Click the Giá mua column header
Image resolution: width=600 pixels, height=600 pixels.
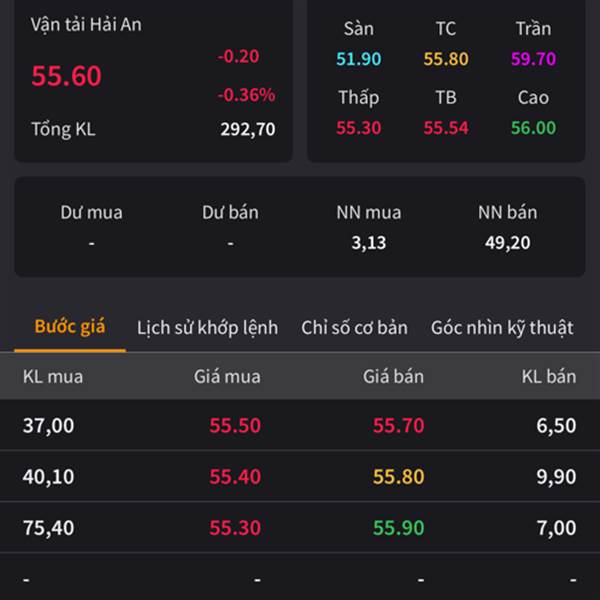(227, 377)
